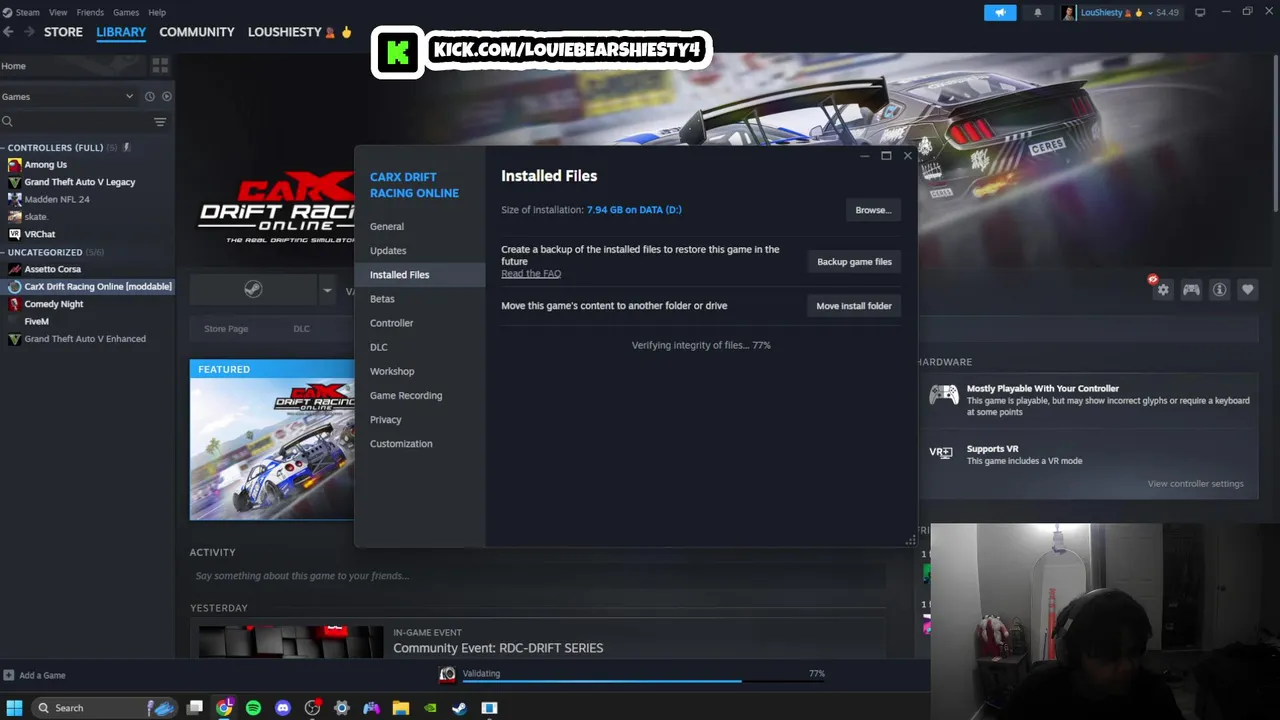Image resolution: width=1280 pixels, height=720 pixels.
Task: Open the Games filter dropdown
Action: [68, 97]
